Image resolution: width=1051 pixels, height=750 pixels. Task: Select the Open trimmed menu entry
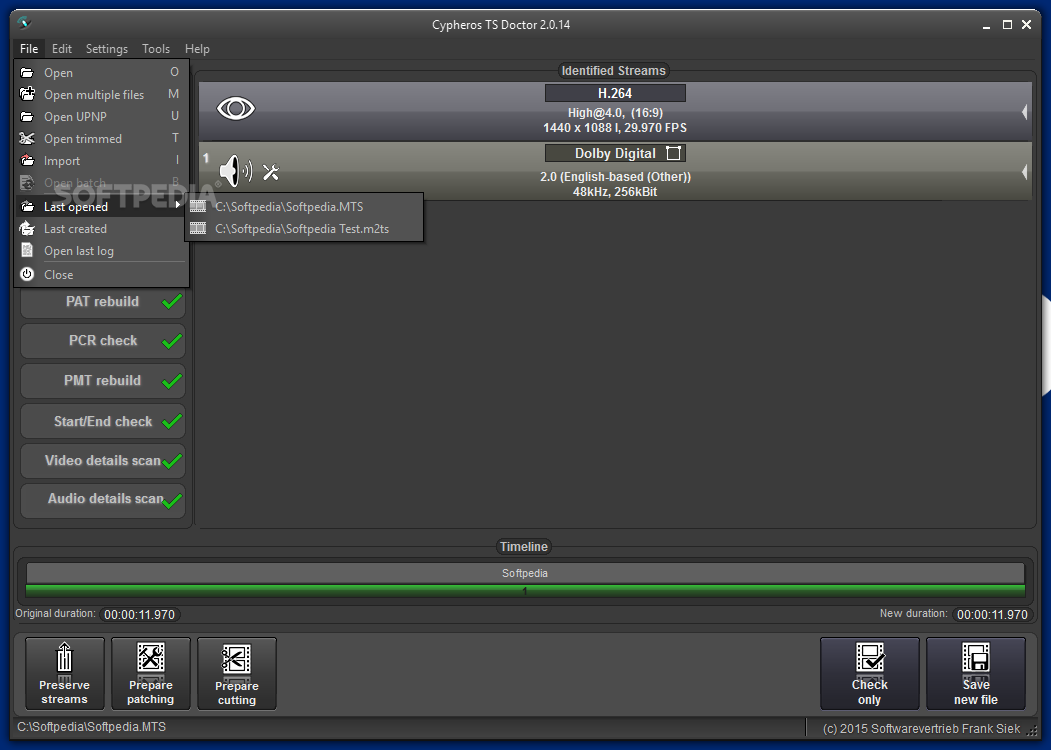point(101,139)
